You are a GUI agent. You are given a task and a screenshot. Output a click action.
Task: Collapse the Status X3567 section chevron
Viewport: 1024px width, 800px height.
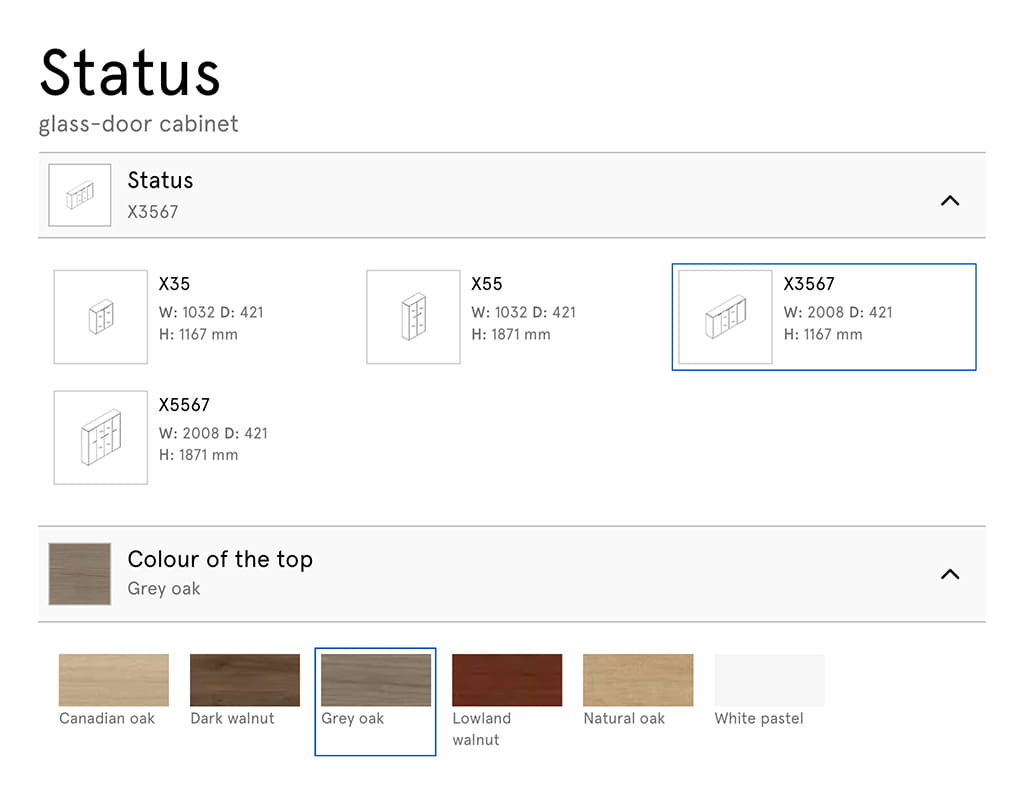pos(950,200)
